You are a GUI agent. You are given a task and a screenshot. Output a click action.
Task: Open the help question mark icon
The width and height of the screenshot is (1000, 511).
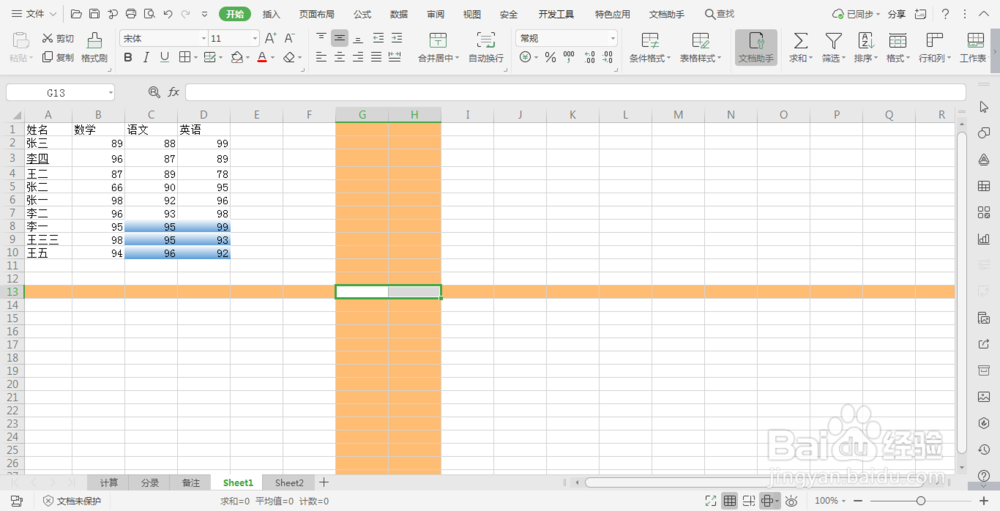(x=945, y=13)
